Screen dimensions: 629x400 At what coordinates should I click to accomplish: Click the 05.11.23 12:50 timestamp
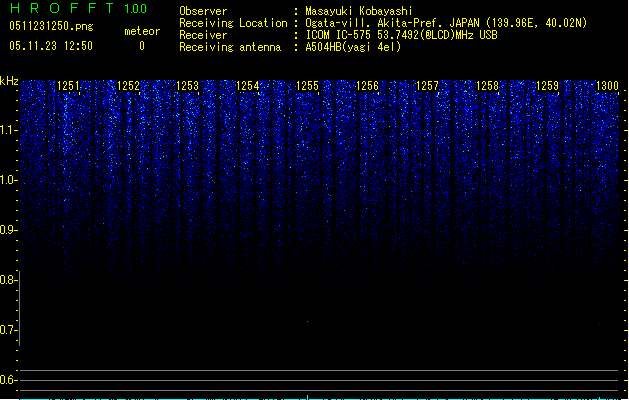[50, 46]
